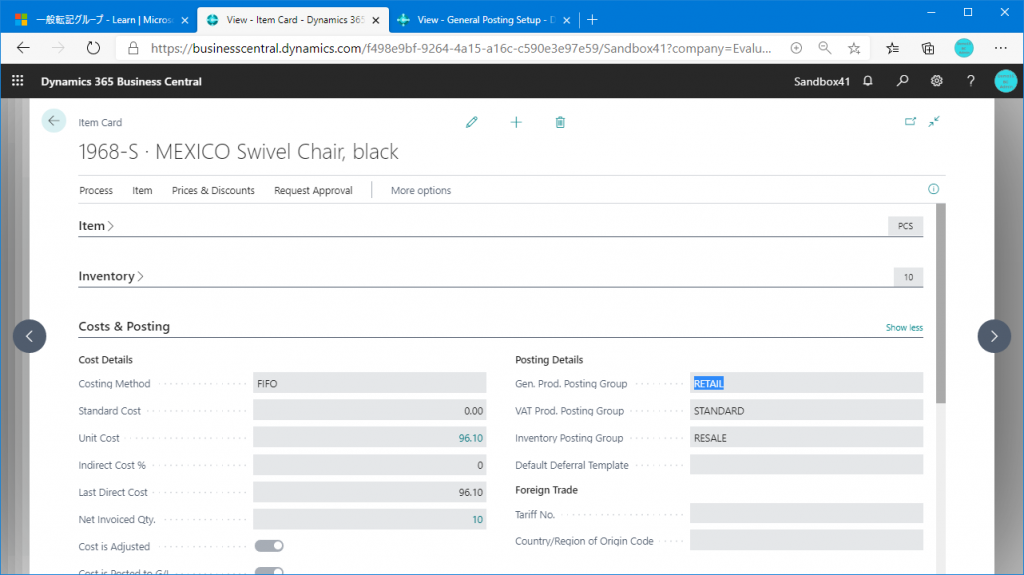Viewport: 1024px width, 575px height.
Task: Open the app launcher waffle icon
Action: [18, 81]
